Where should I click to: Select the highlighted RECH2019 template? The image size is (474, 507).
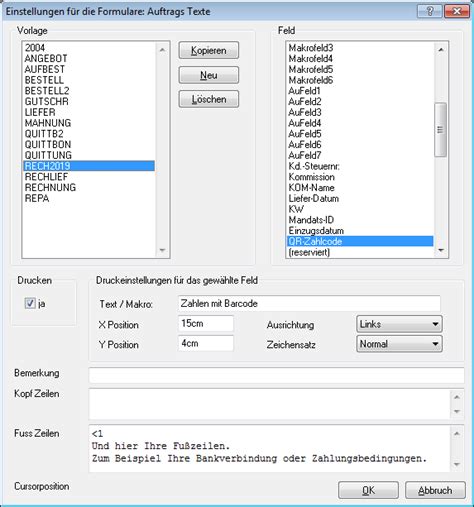click(x=89, y=166)
